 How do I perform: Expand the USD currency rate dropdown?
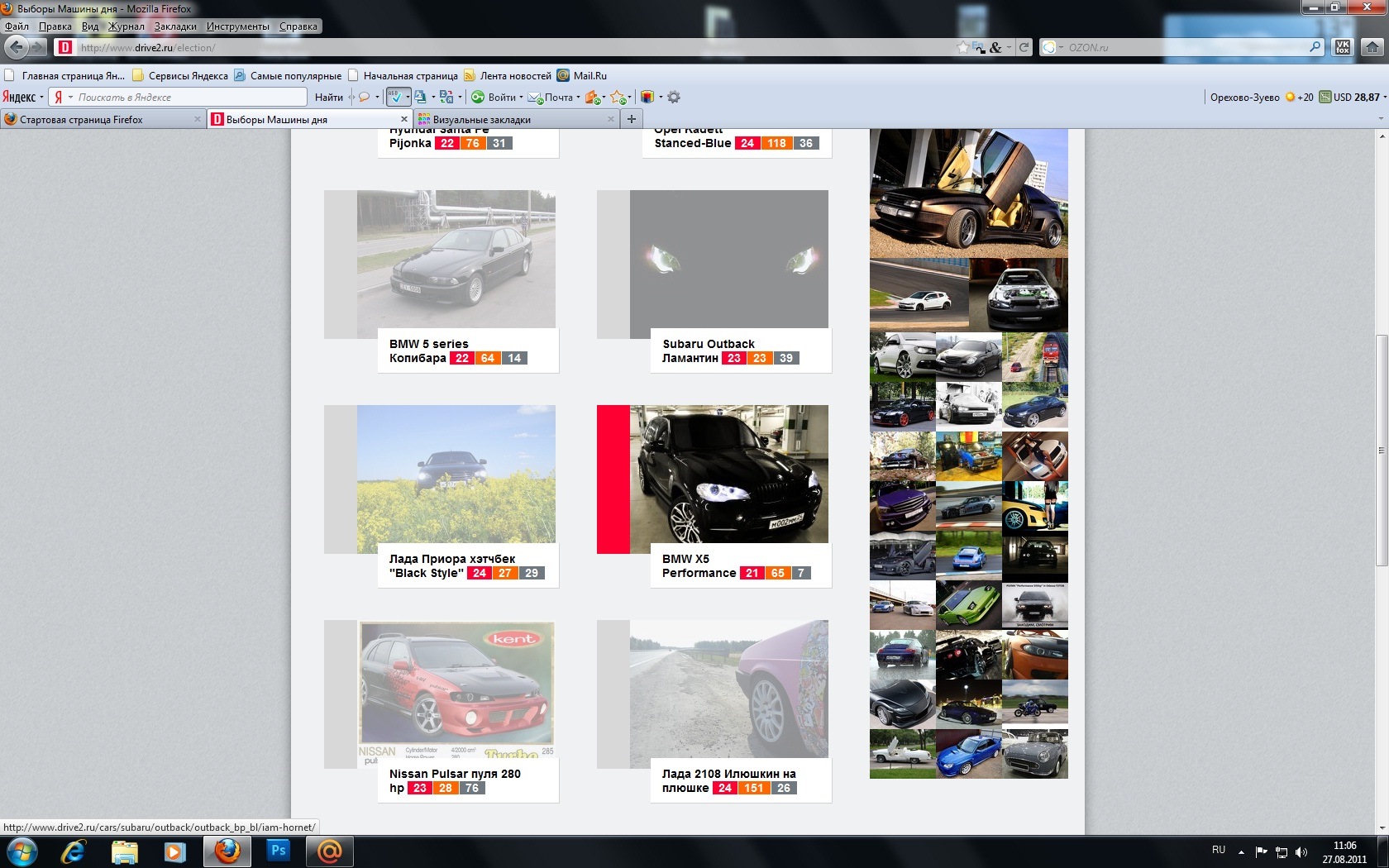click(1385, 97)
